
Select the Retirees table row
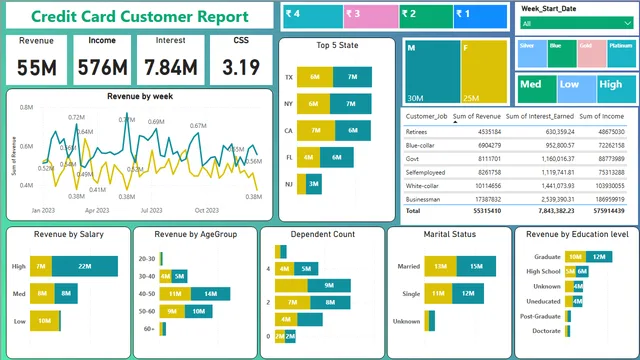coord(515,132)
